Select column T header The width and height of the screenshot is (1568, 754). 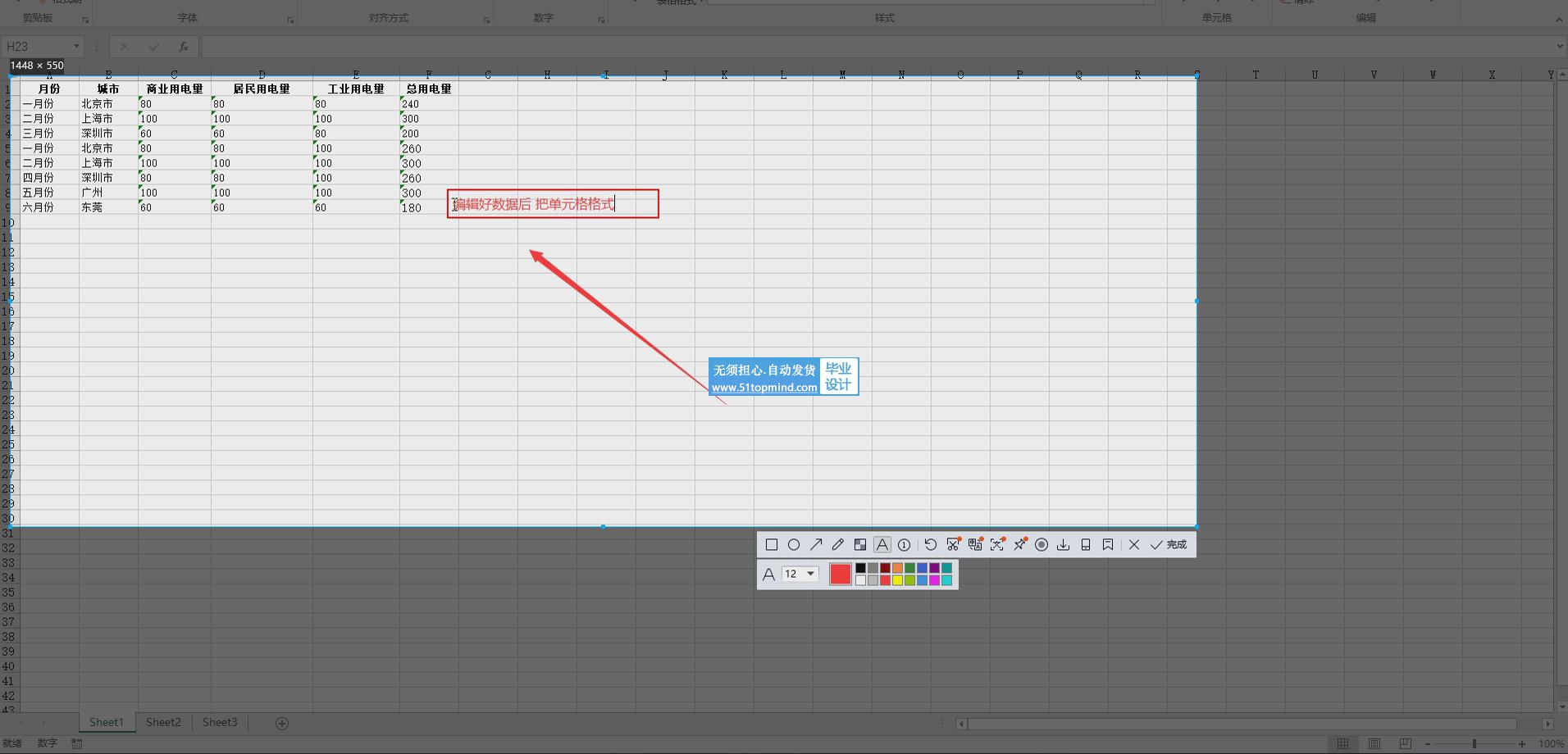coord(1256,75)
